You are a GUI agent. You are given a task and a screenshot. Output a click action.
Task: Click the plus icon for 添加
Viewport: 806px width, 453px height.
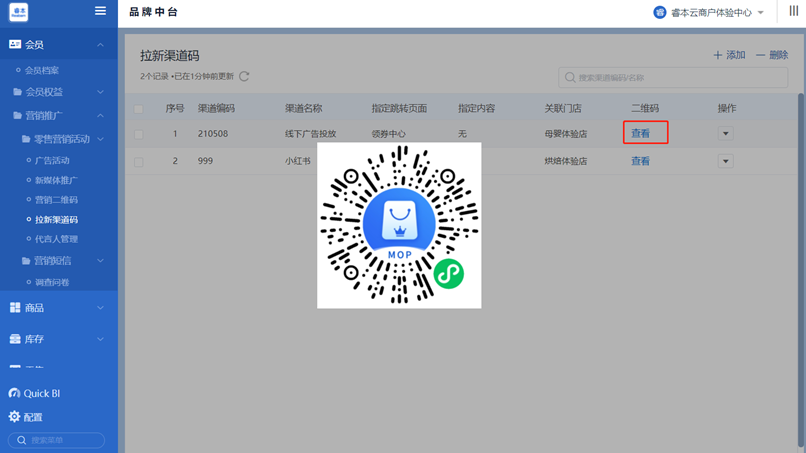click(x=718, y=55)
